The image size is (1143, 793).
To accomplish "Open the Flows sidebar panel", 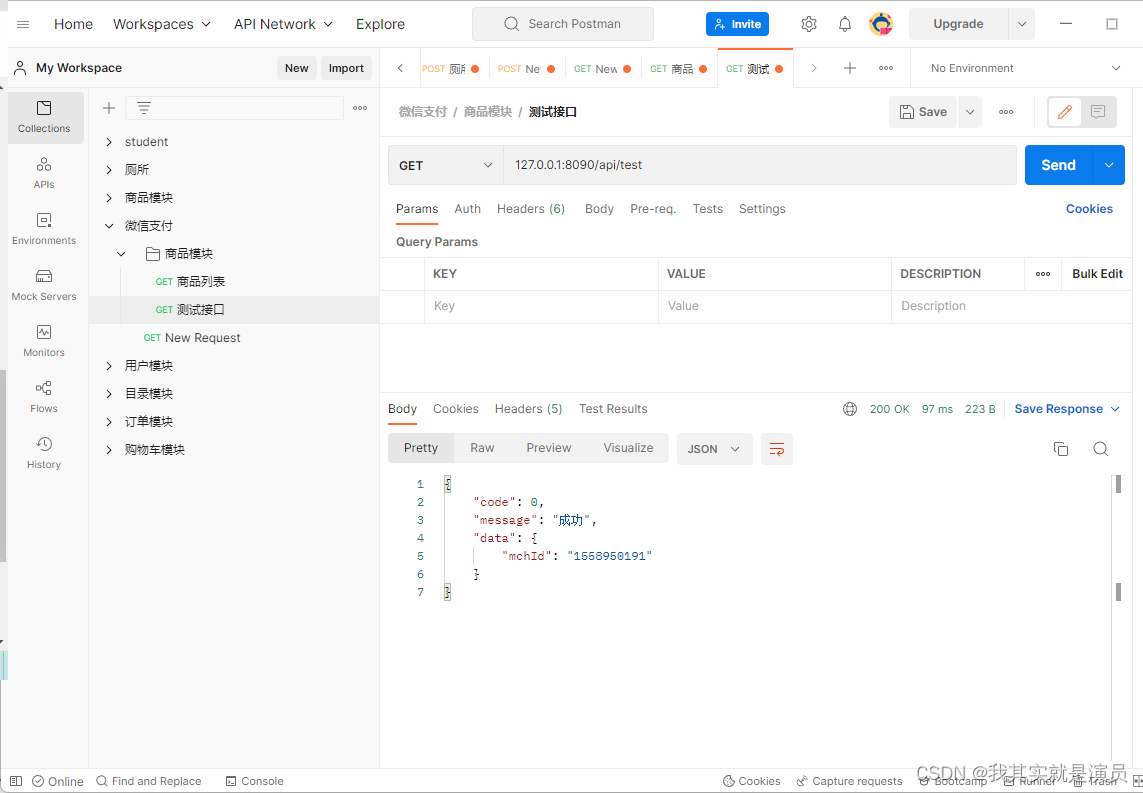I will pyautogui.click(x=44, y=397).
